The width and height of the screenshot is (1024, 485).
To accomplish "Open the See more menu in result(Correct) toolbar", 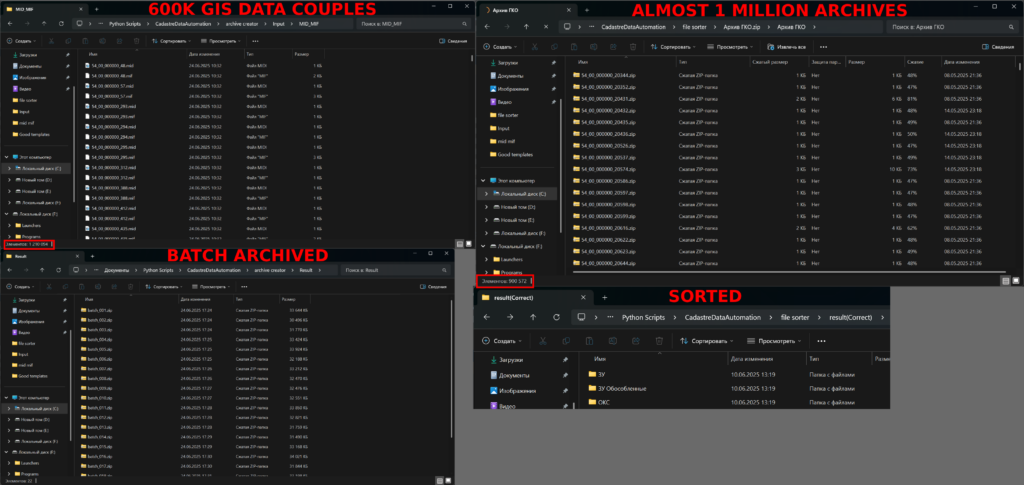I will tap(822, 341).
